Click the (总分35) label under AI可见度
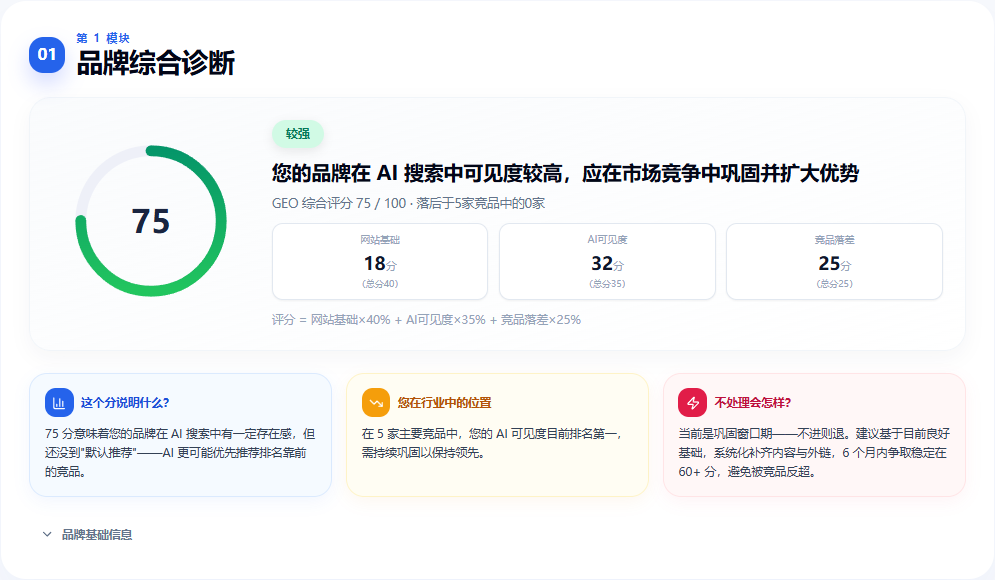Viewport: 995px width, 580px height. click(607, 284)
